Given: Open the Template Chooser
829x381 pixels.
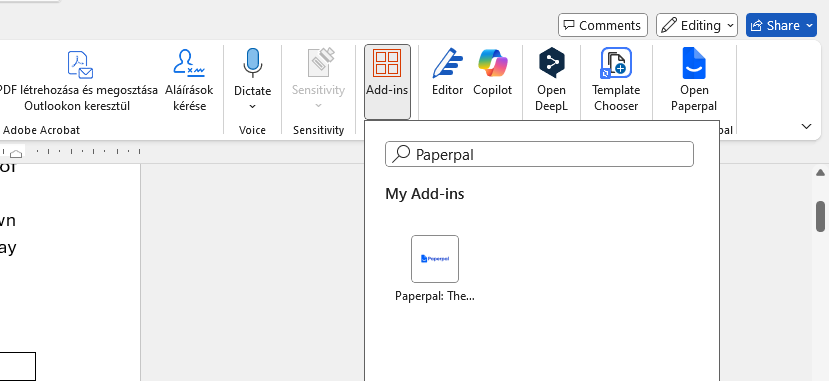Looking at the screenshot, I should coord(616,80).
